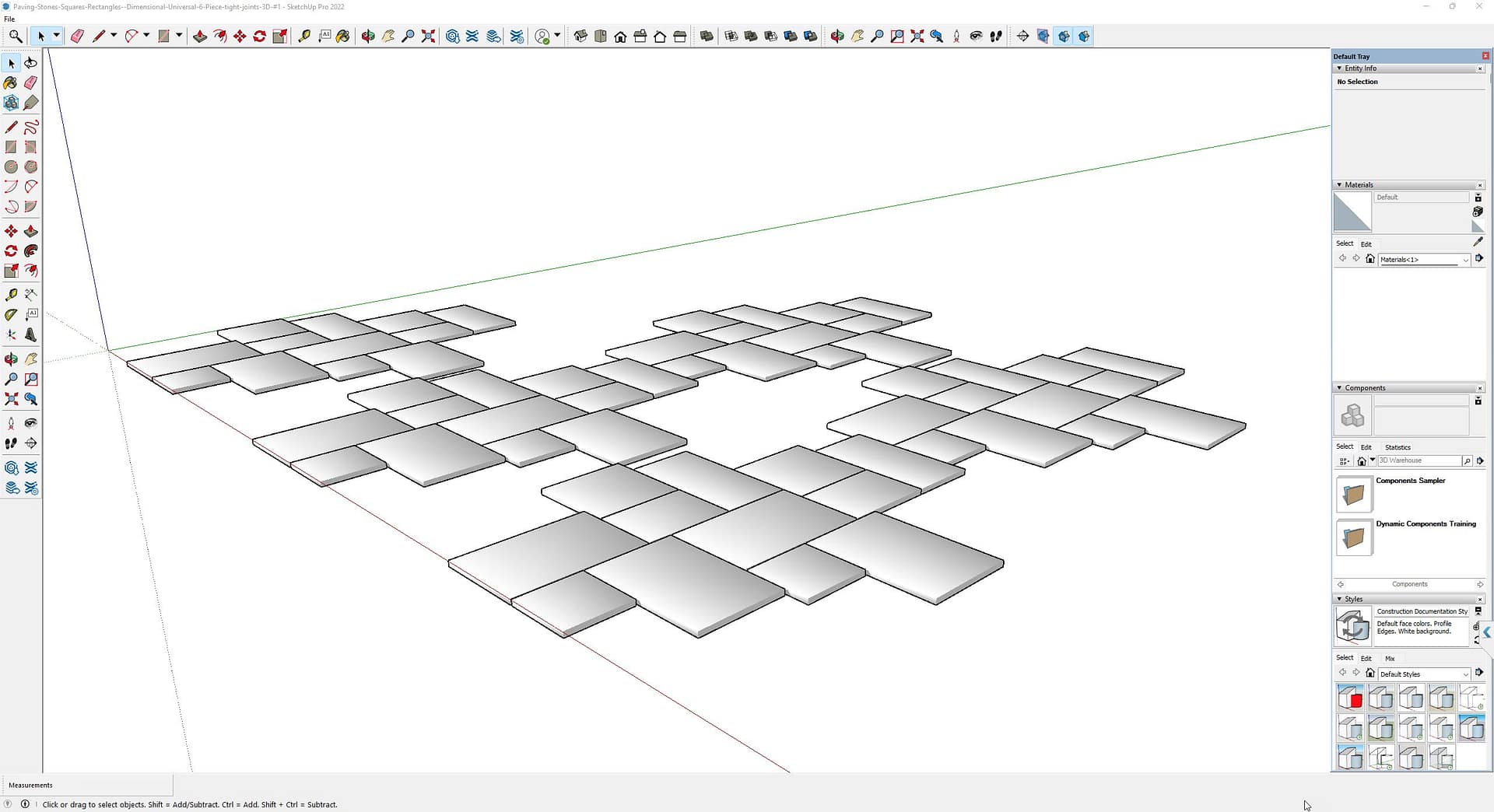Open the Mix tab in Styles
The image size is (1494, 812).
point(1390,658)
